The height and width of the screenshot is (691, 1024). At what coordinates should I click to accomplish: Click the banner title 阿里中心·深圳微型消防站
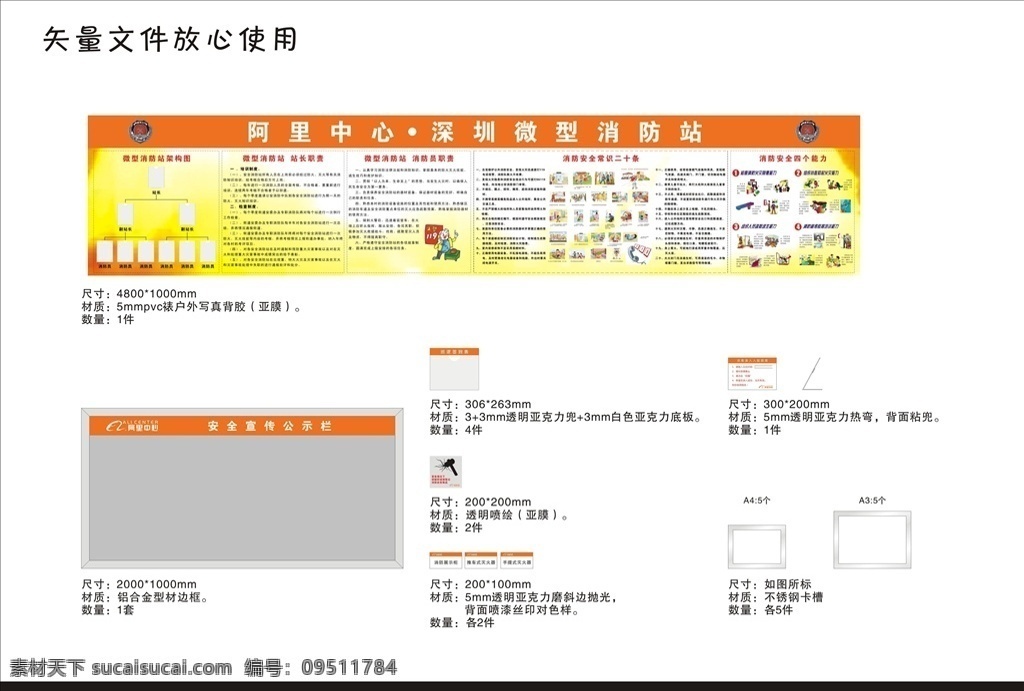[x=475, y=132]
